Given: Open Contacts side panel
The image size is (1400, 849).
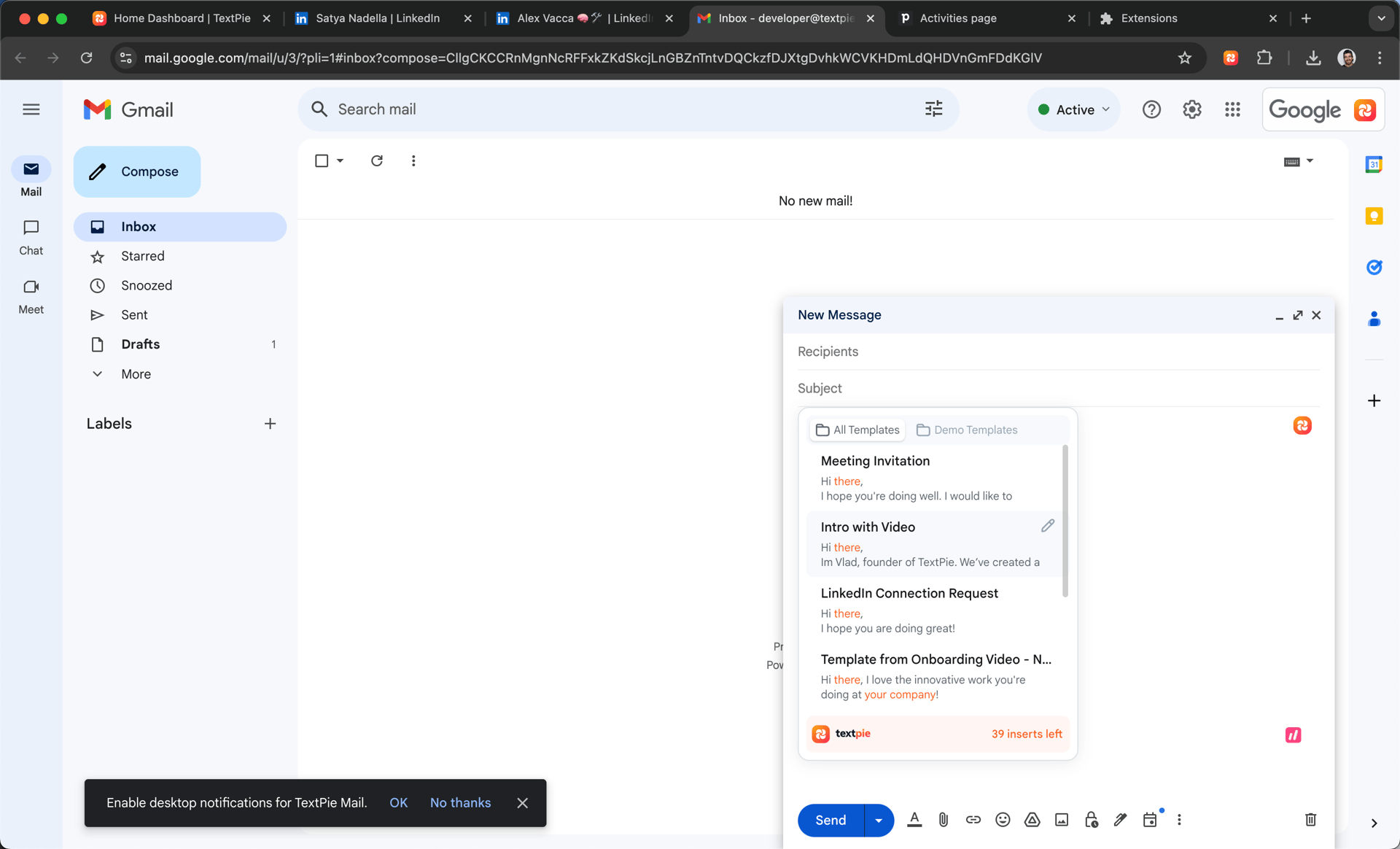Looking at the screenshot, I should [1374, 319].
